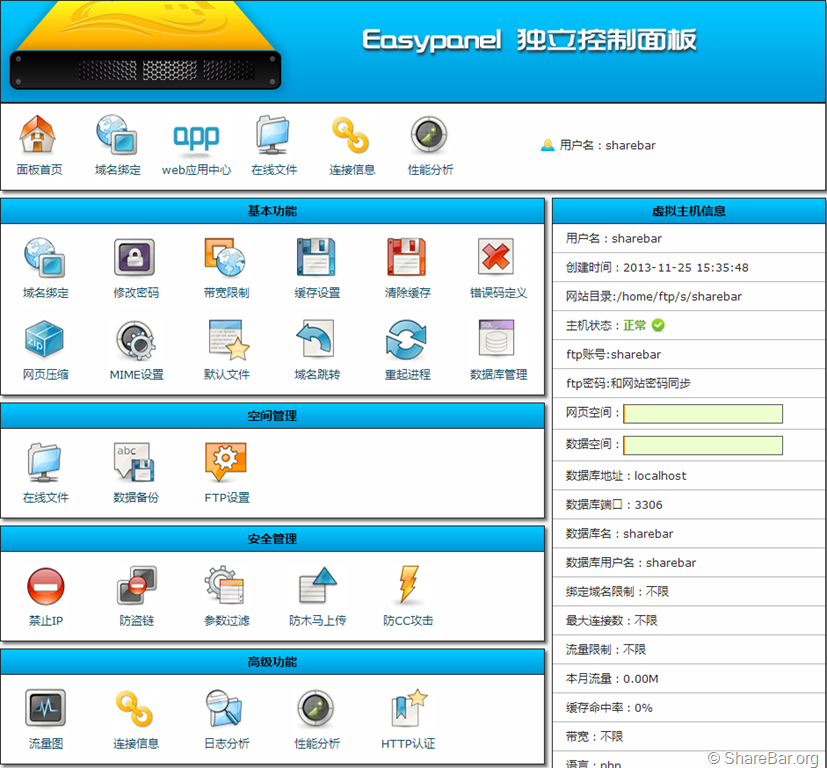827x768 pixels.
Task: Click the 数据空间 usage field
Action: coord(703,445)
